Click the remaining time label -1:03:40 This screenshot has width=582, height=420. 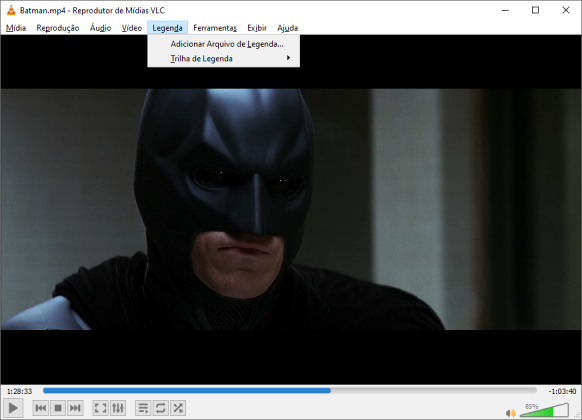[x=562, y=391]
